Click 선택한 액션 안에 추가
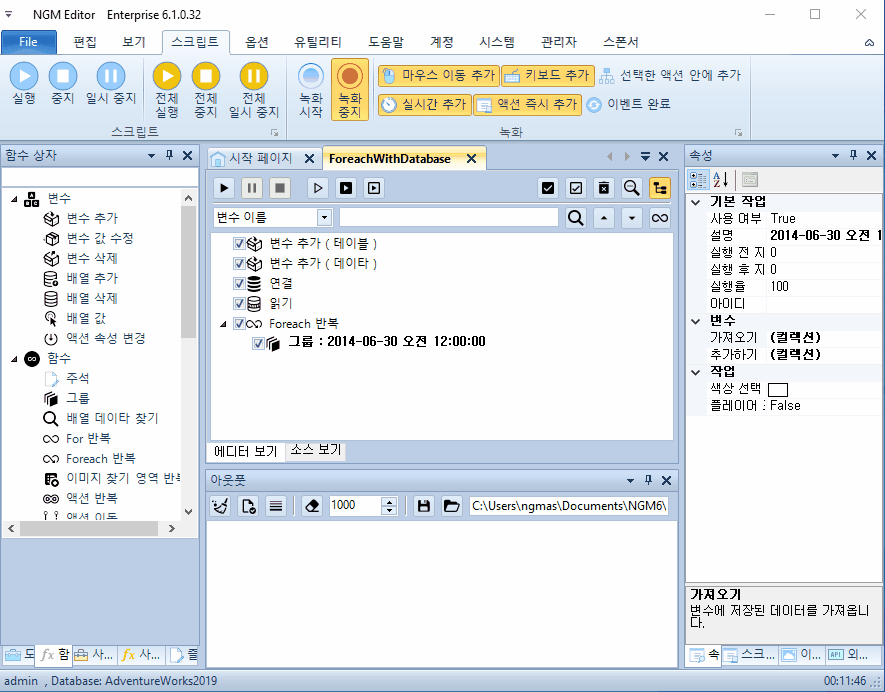Image resolution: width=885 pixels, height=692 pixels. click(x=670, y=75)
